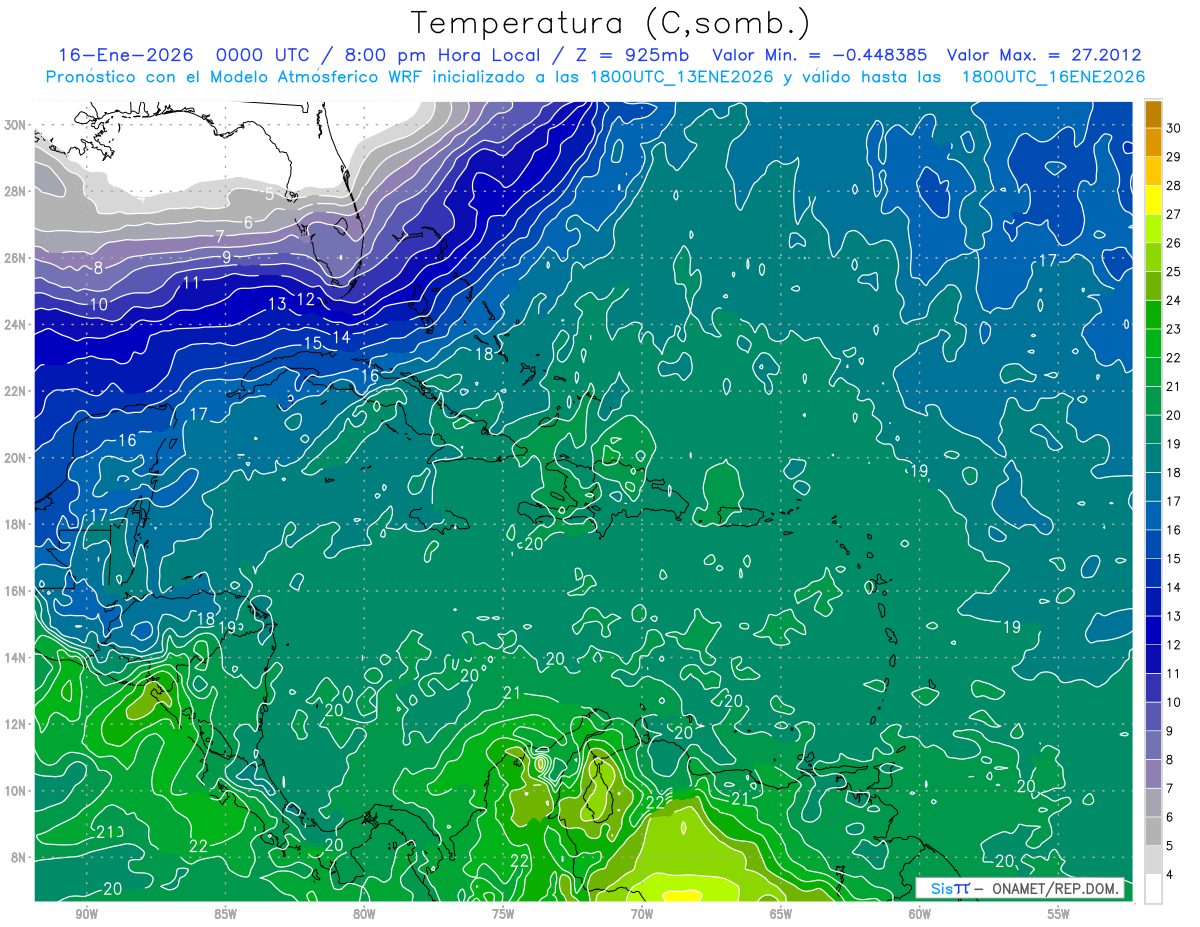Click the contour label '13' in the Gulf
1200x927 pixels.
277,304
